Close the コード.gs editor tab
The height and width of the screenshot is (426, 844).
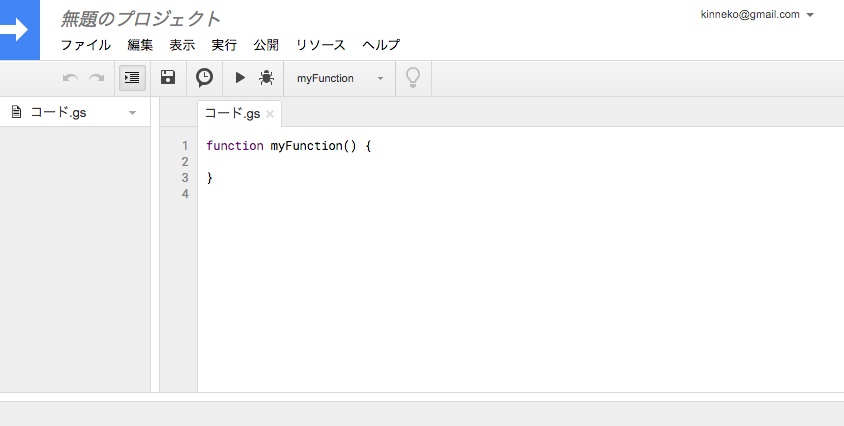(x=270, y=114)
